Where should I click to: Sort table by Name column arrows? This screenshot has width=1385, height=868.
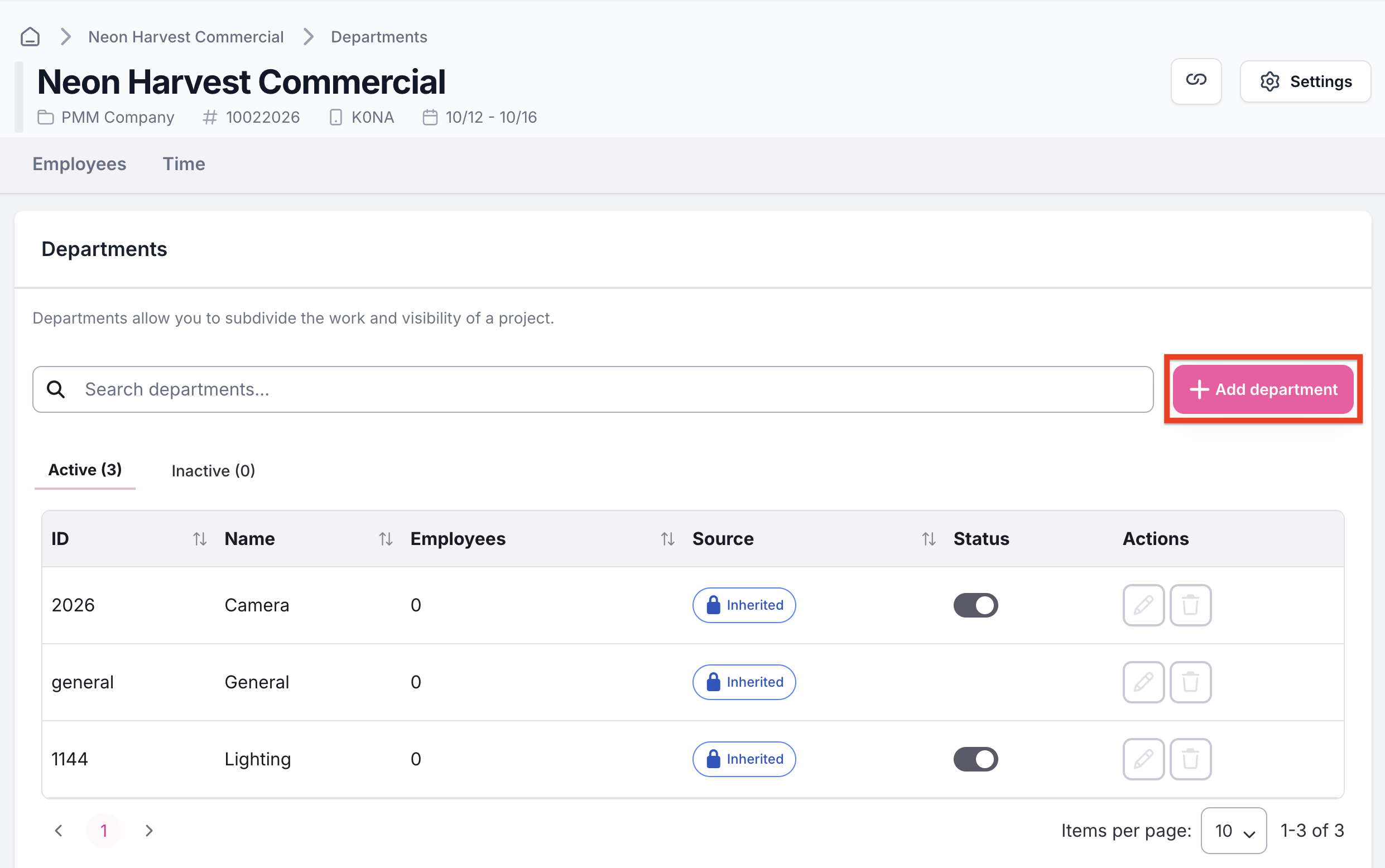click(385, 538)
